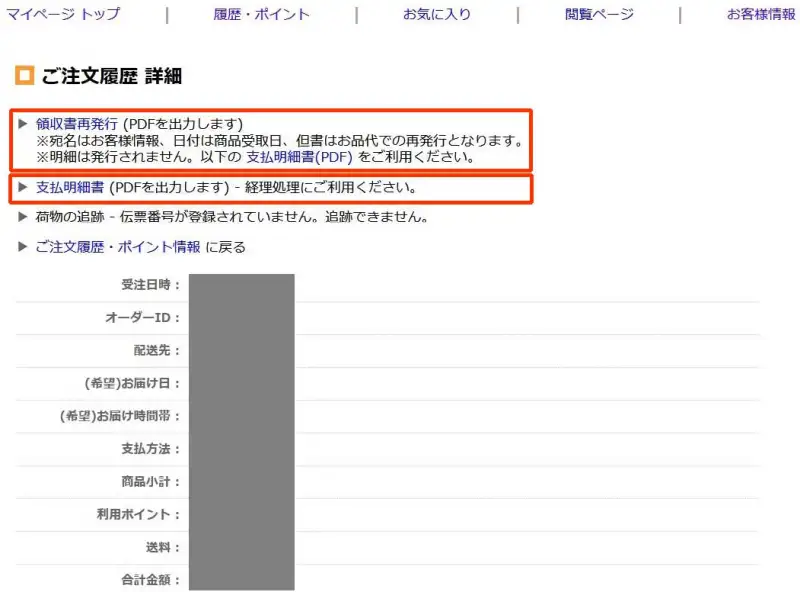Click the 受注日時 label
800x592 pixels.
tap(151, 285)
